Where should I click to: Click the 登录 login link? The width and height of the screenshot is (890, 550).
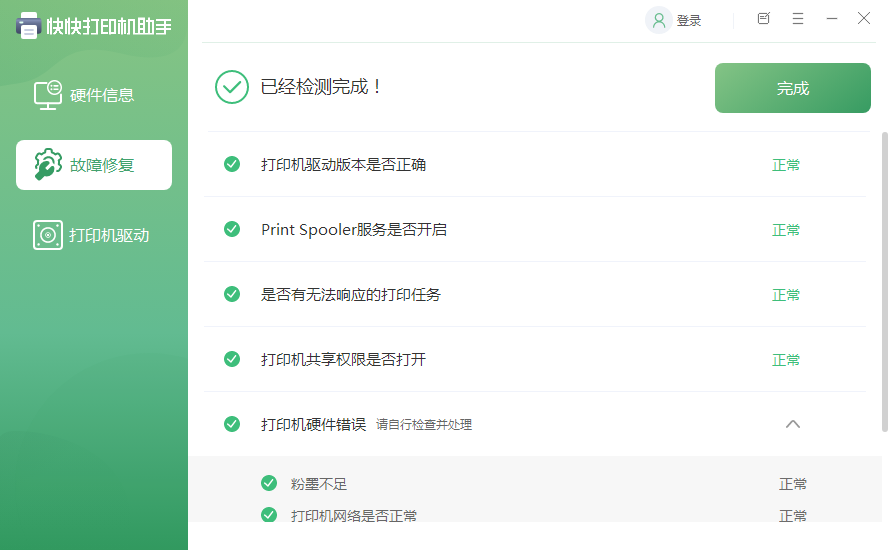pyautogui.click(x=689, y=21)
